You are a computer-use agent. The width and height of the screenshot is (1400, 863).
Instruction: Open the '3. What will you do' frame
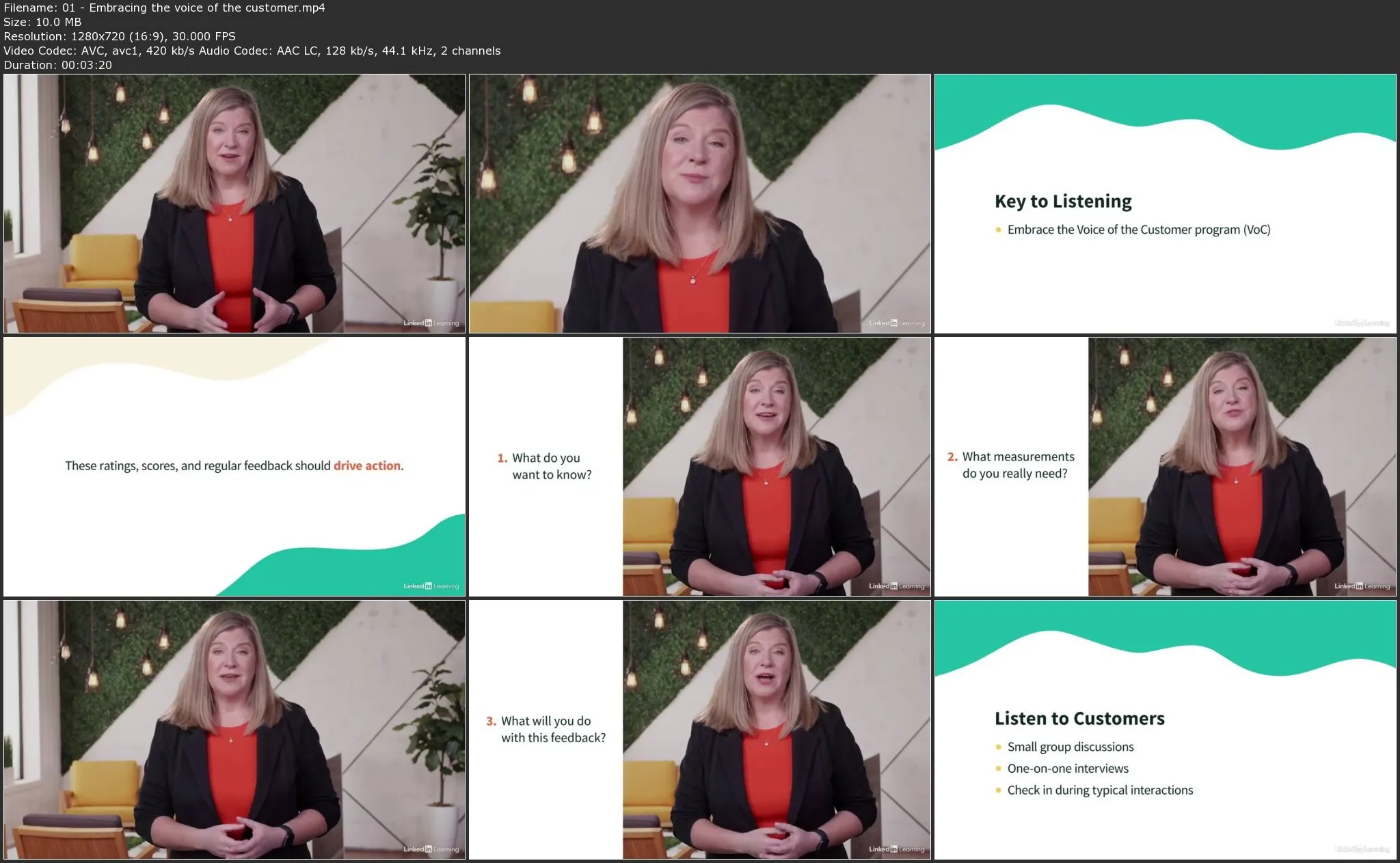[699, 729]
